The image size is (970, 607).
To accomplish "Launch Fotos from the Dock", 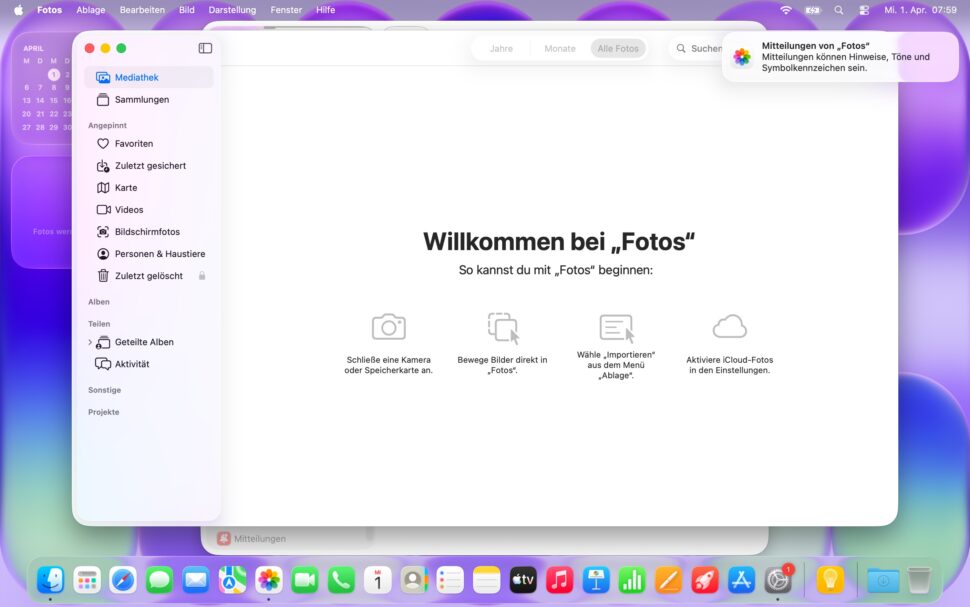I will tap(267, 579).
